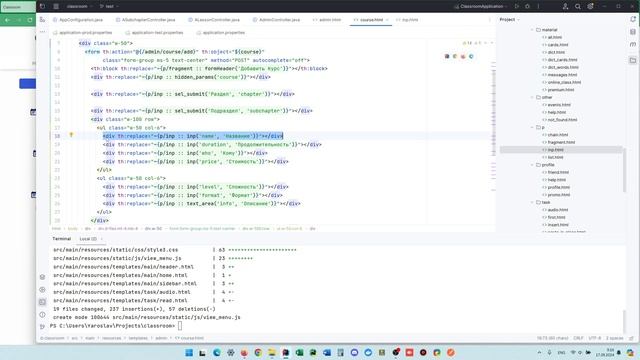640x360 pixels.
Task: Collapse the profile folder
Action: [x=532, y=165]
